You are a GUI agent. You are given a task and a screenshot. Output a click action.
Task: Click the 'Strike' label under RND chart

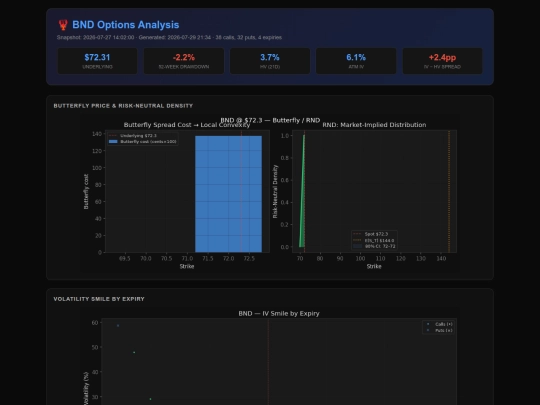(374, 266)
